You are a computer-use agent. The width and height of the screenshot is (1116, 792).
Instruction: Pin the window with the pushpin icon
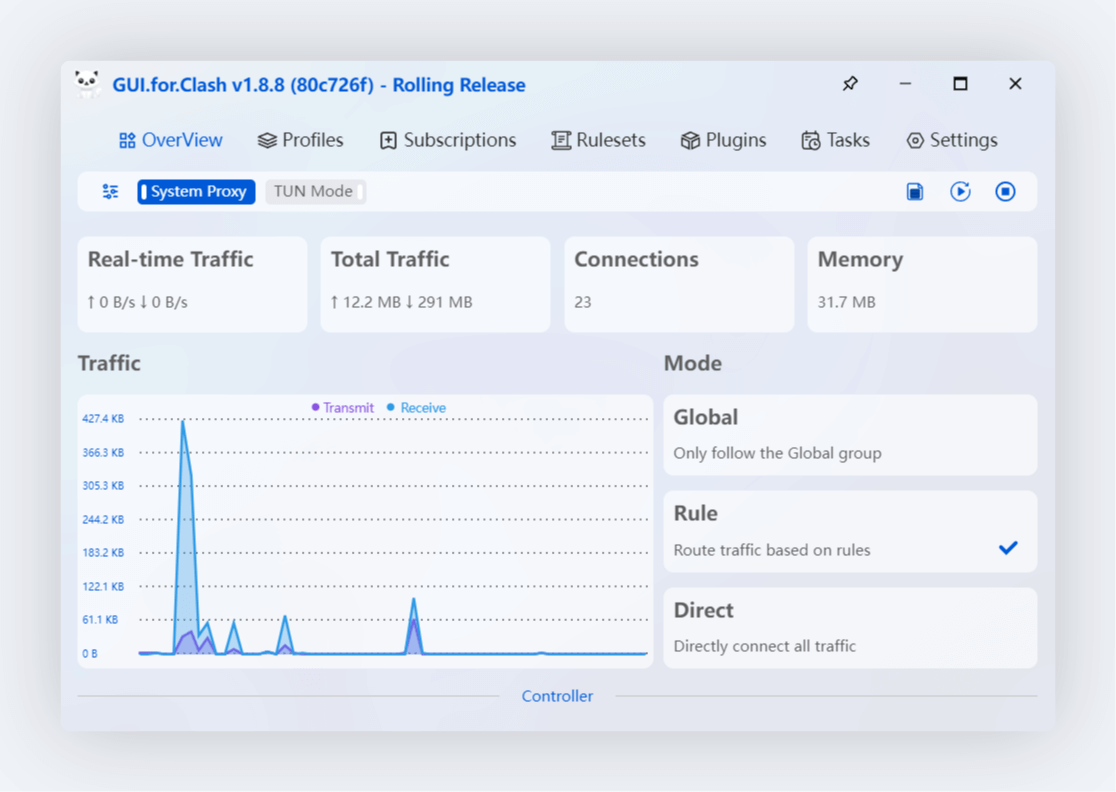pos(850,84)
